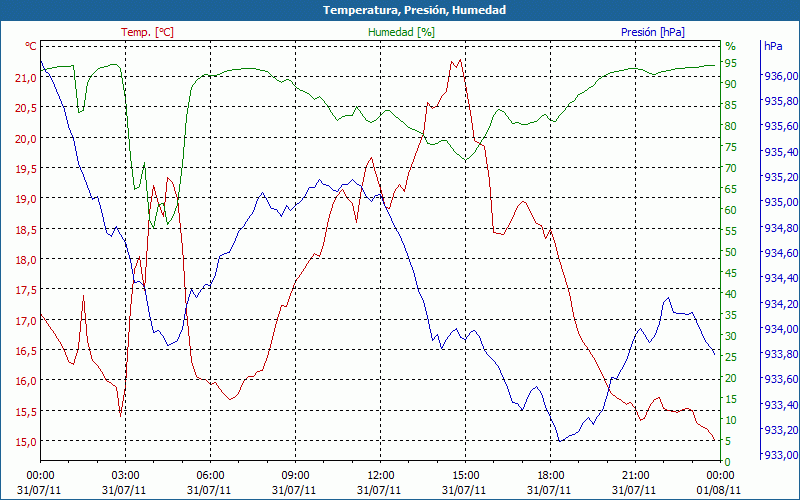This screenshot has height=500, width=800.
Task: Select the blue 'Presión [hPa]' legend label
Action: 653,32
